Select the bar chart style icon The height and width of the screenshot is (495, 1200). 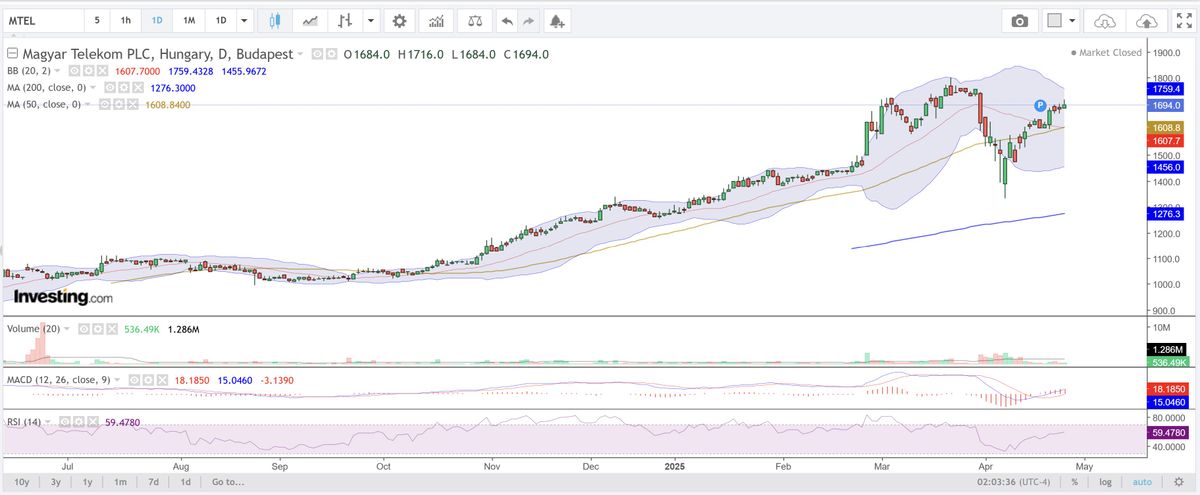[x=345, y=20]
